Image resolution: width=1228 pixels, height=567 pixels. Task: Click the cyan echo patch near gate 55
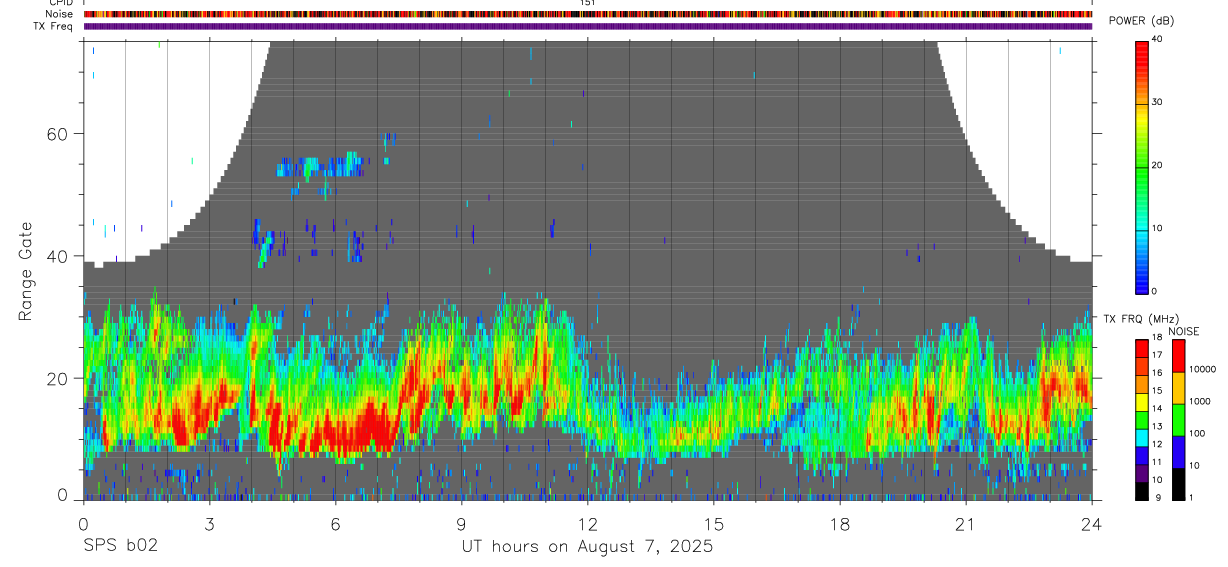point(320,166)
